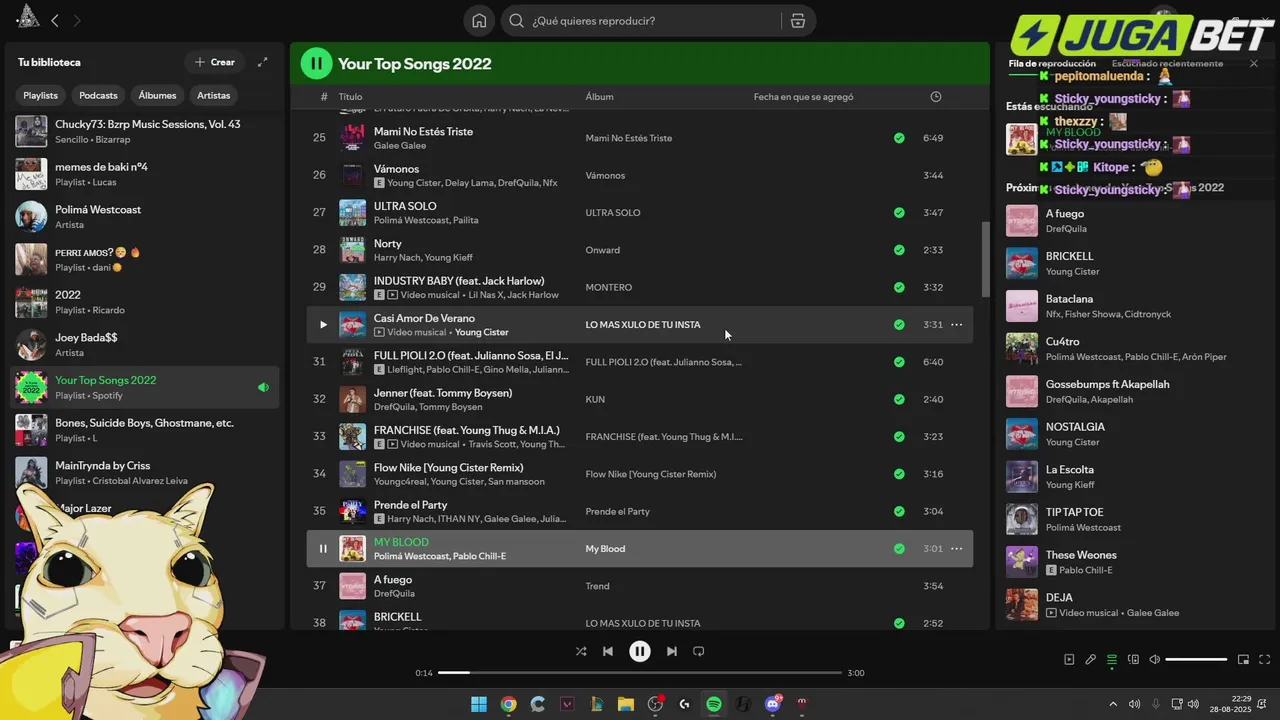Open File Explorer from the taskbar
The image size is (1280, 720).
click(x=625, y=704)
